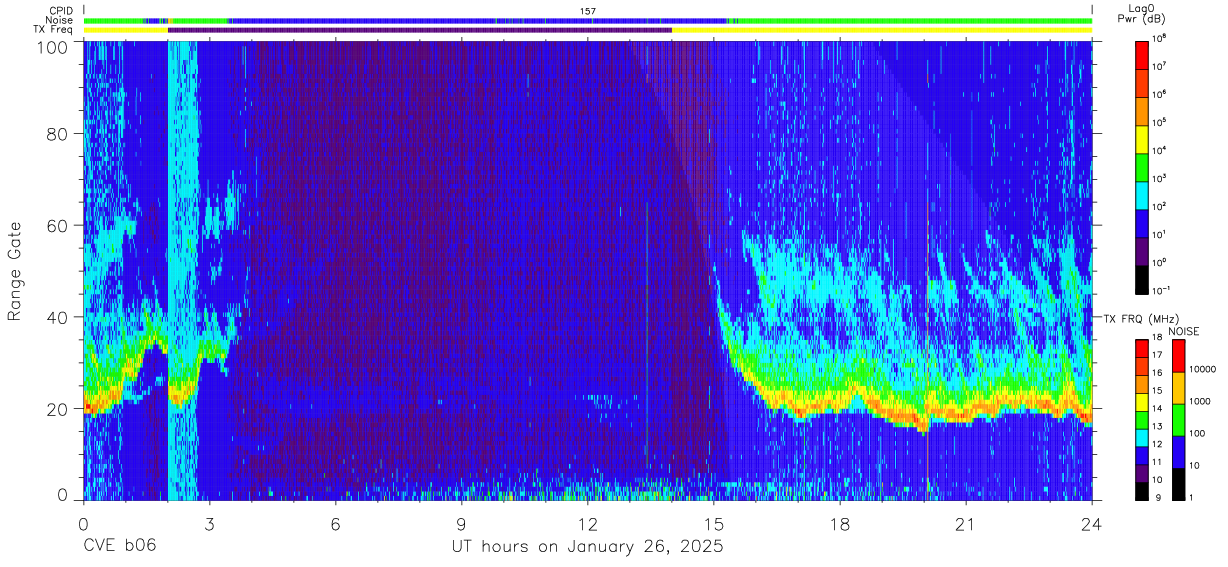Pick the yellow segment of TX FRQ colorbar
Viewport: 1228px width, 567px height.
tap(1142, 401)
